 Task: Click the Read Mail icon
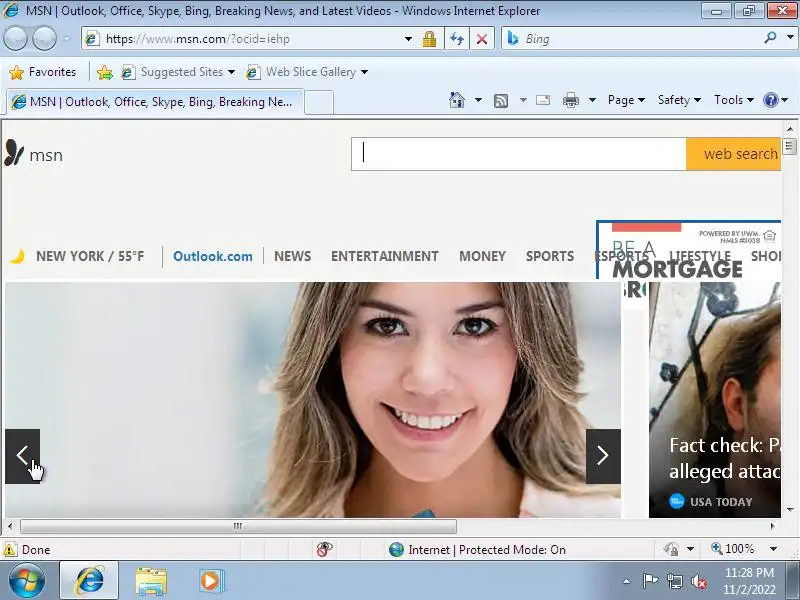tap(543, 100)
